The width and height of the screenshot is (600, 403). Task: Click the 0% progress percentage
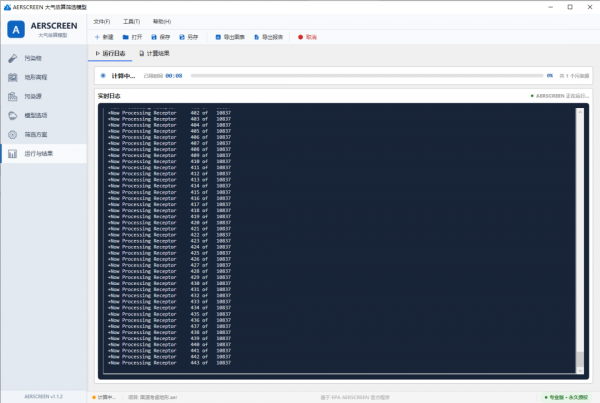(x=549, y=76)
